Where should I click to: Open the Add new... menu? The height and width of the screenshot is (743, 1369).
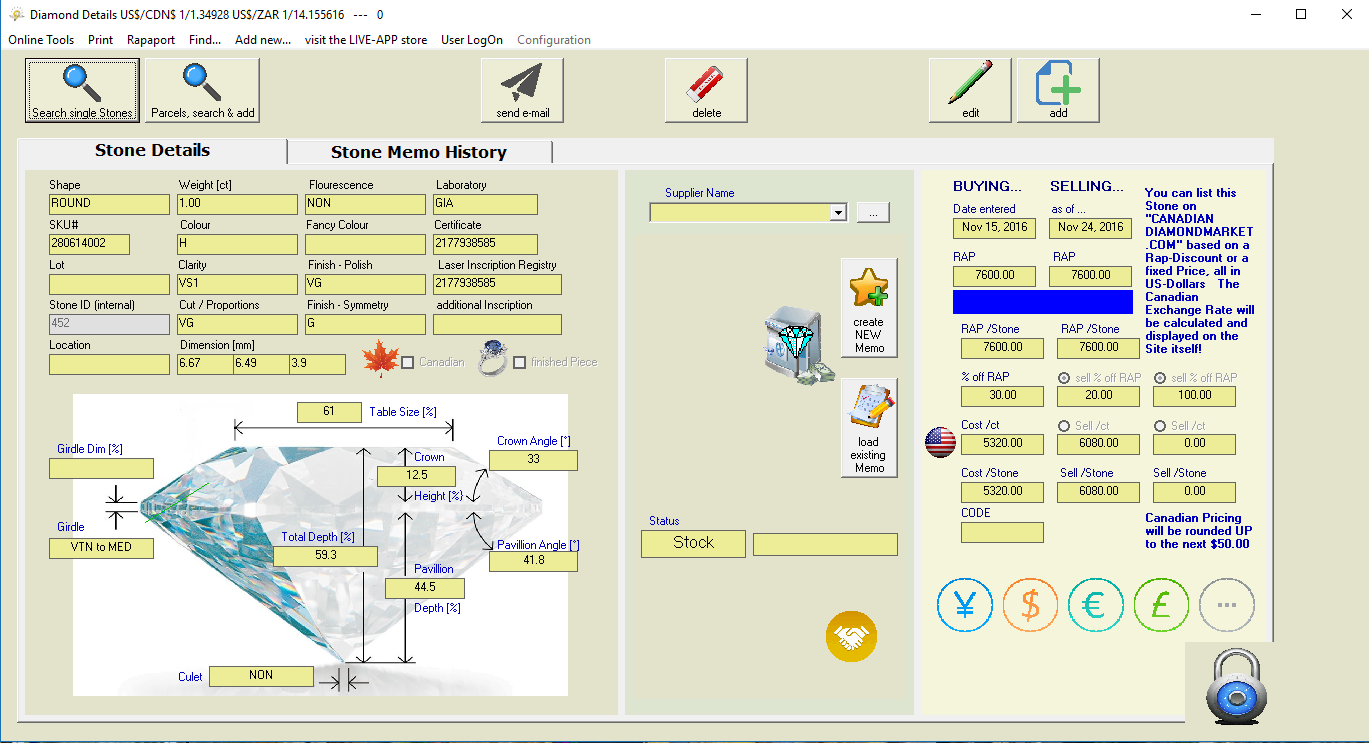pos(263,40)
